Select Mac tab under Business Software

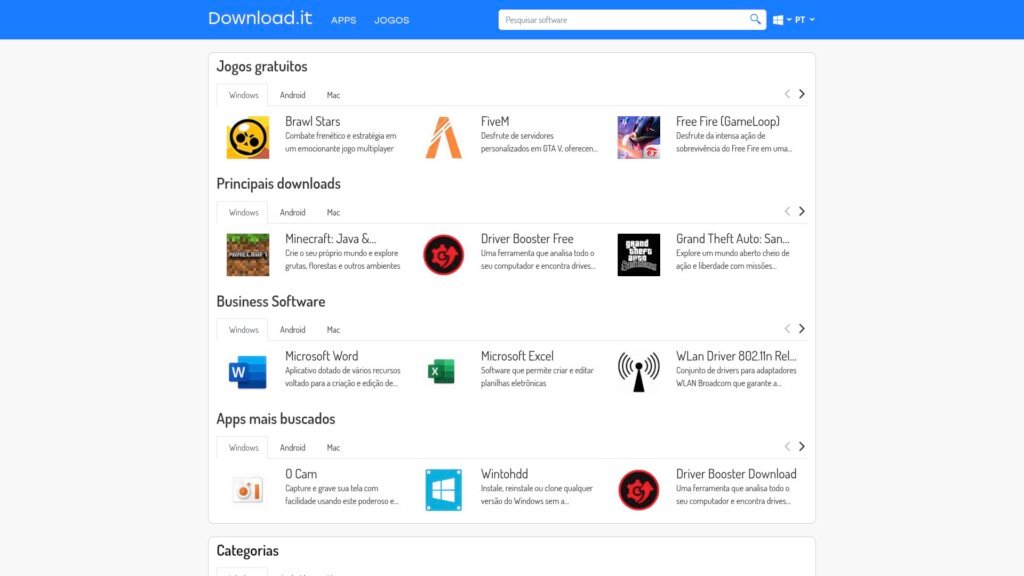point(333,330)
